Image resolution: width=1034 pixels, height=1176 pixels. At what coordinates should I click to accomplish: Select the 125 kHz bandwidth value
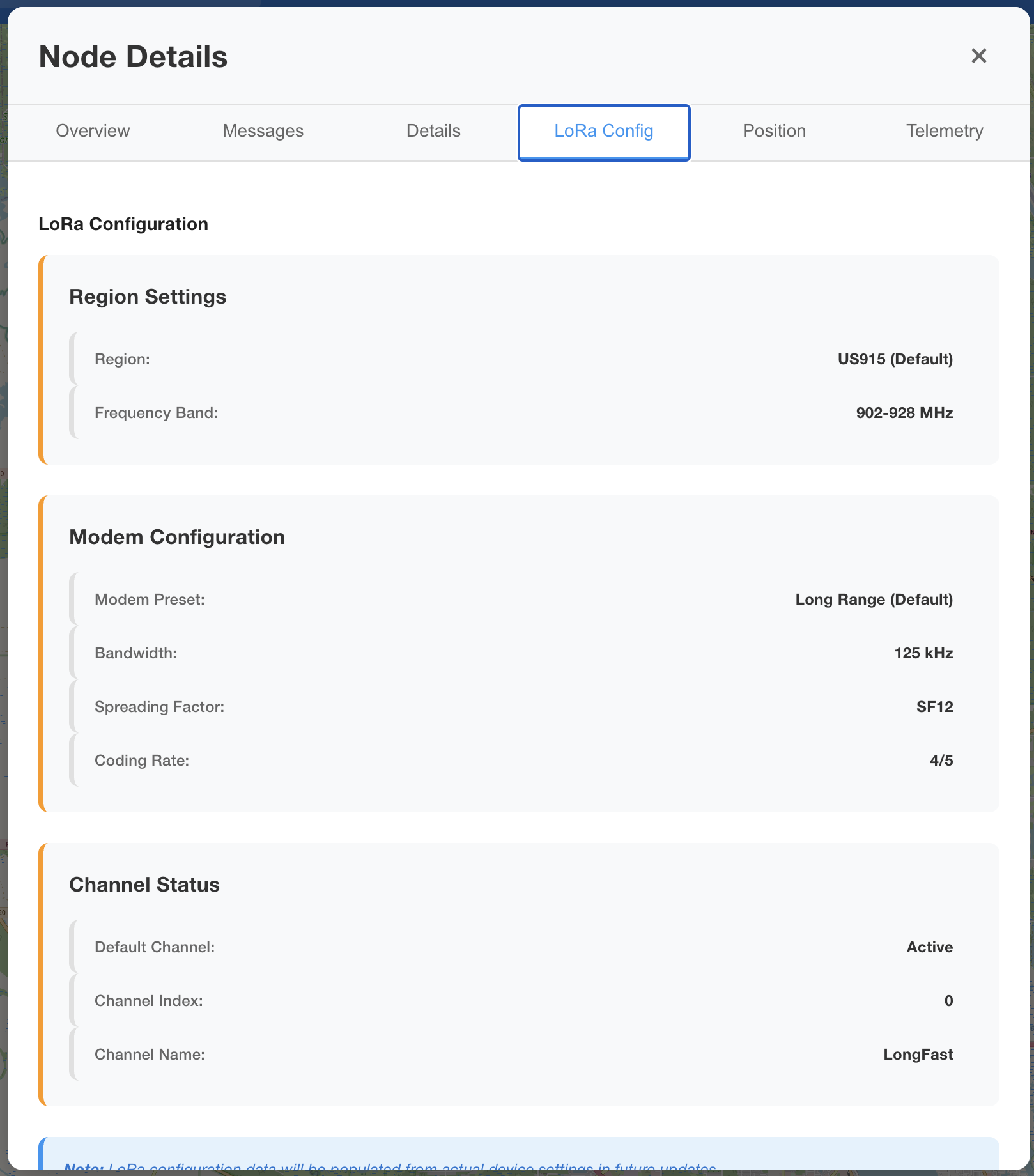923,653
